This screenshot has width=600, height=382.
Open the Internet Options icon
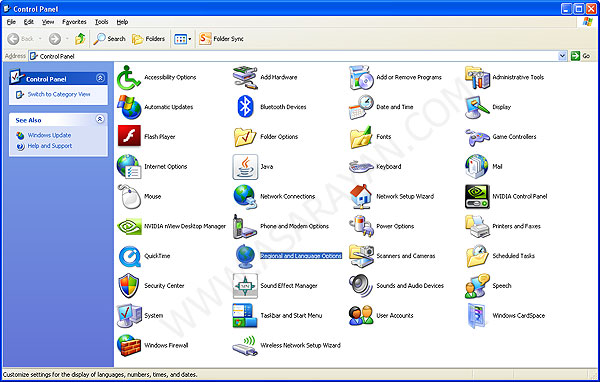point(129,167)
